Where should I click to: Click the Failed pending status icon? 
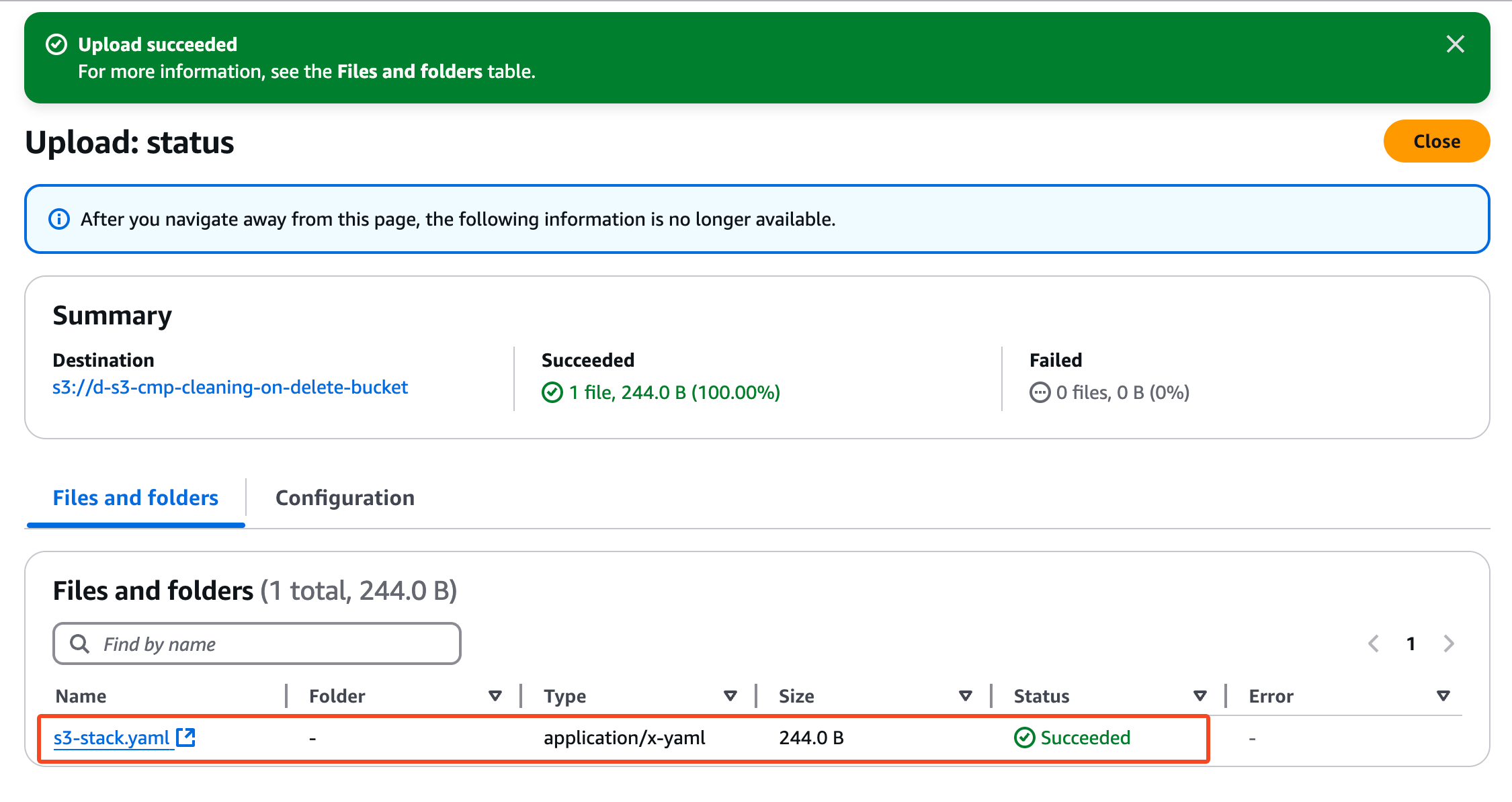pos(1040,392)
